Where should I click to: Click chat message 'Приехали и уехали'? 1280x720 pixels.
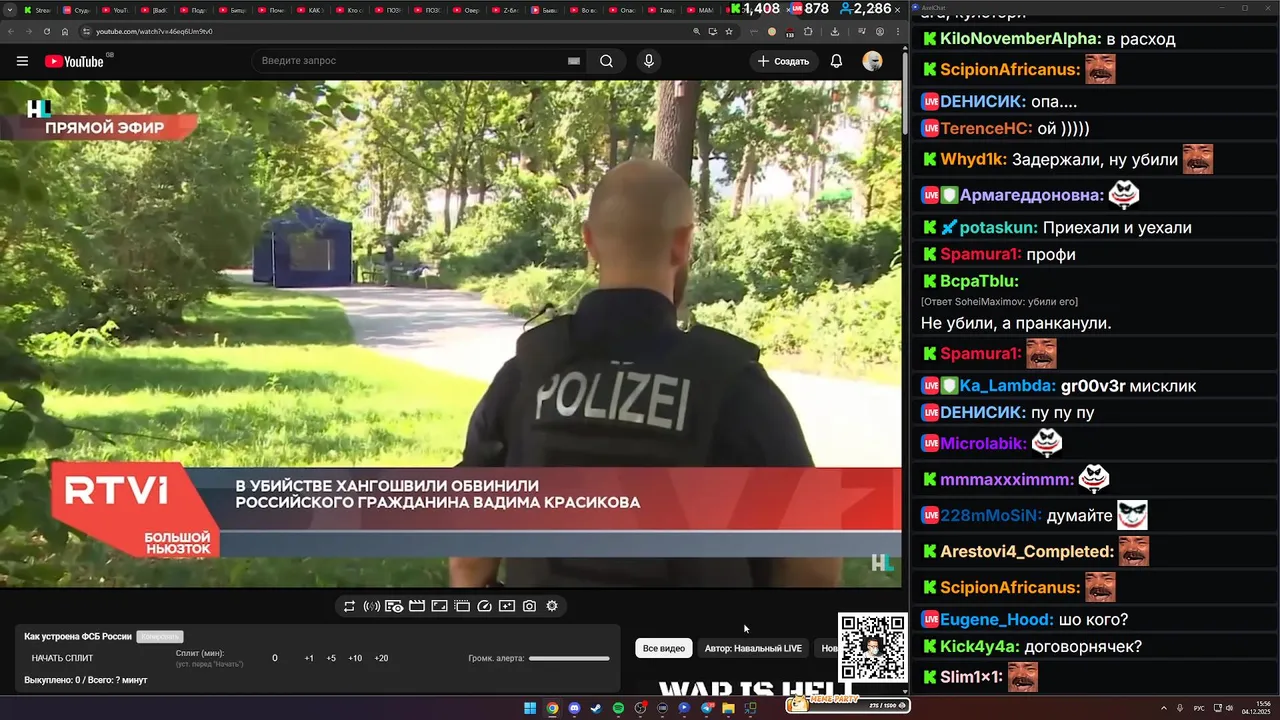click(x=1119, y=227)
